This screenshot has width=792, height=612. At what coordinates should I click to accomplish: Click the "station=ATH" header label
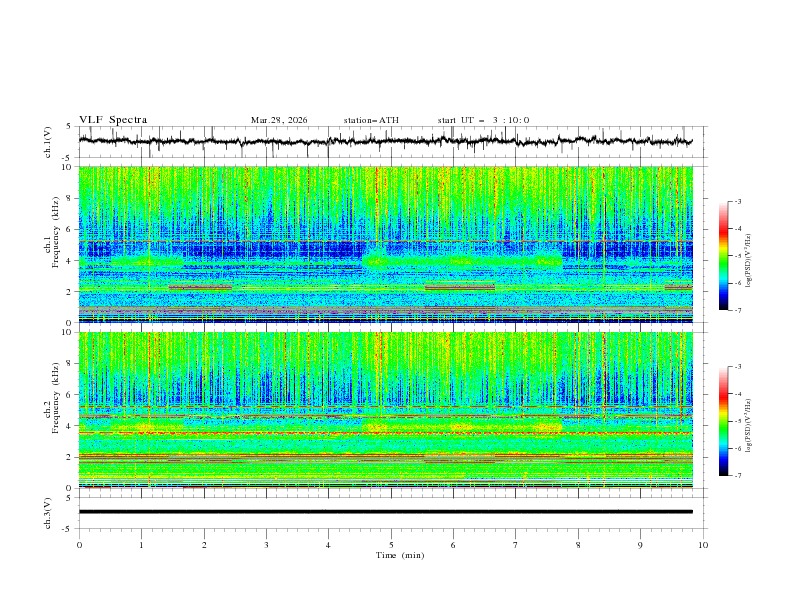[x=371, y=120]
